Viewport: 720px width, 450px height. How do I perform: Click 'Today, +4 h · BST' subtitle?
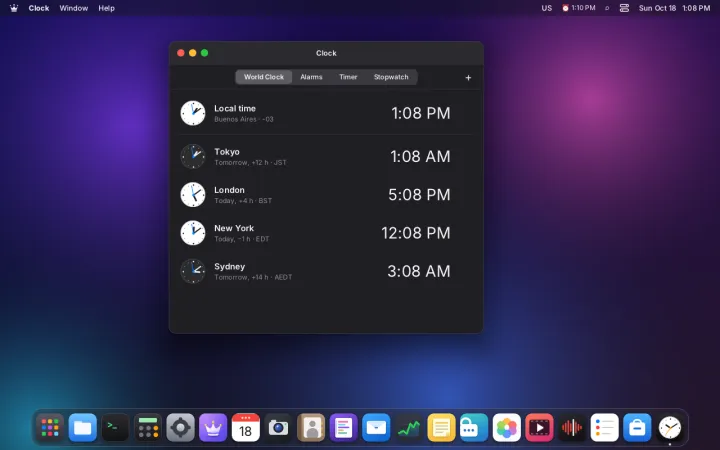(243, 201)
